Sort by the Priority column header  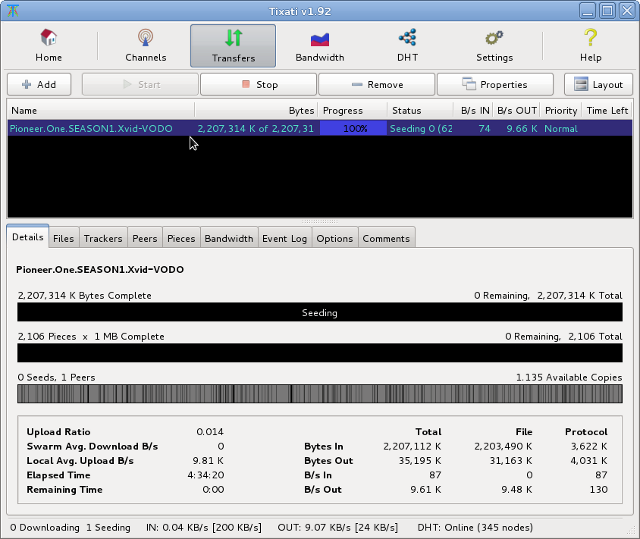click(x=561, y=111)
